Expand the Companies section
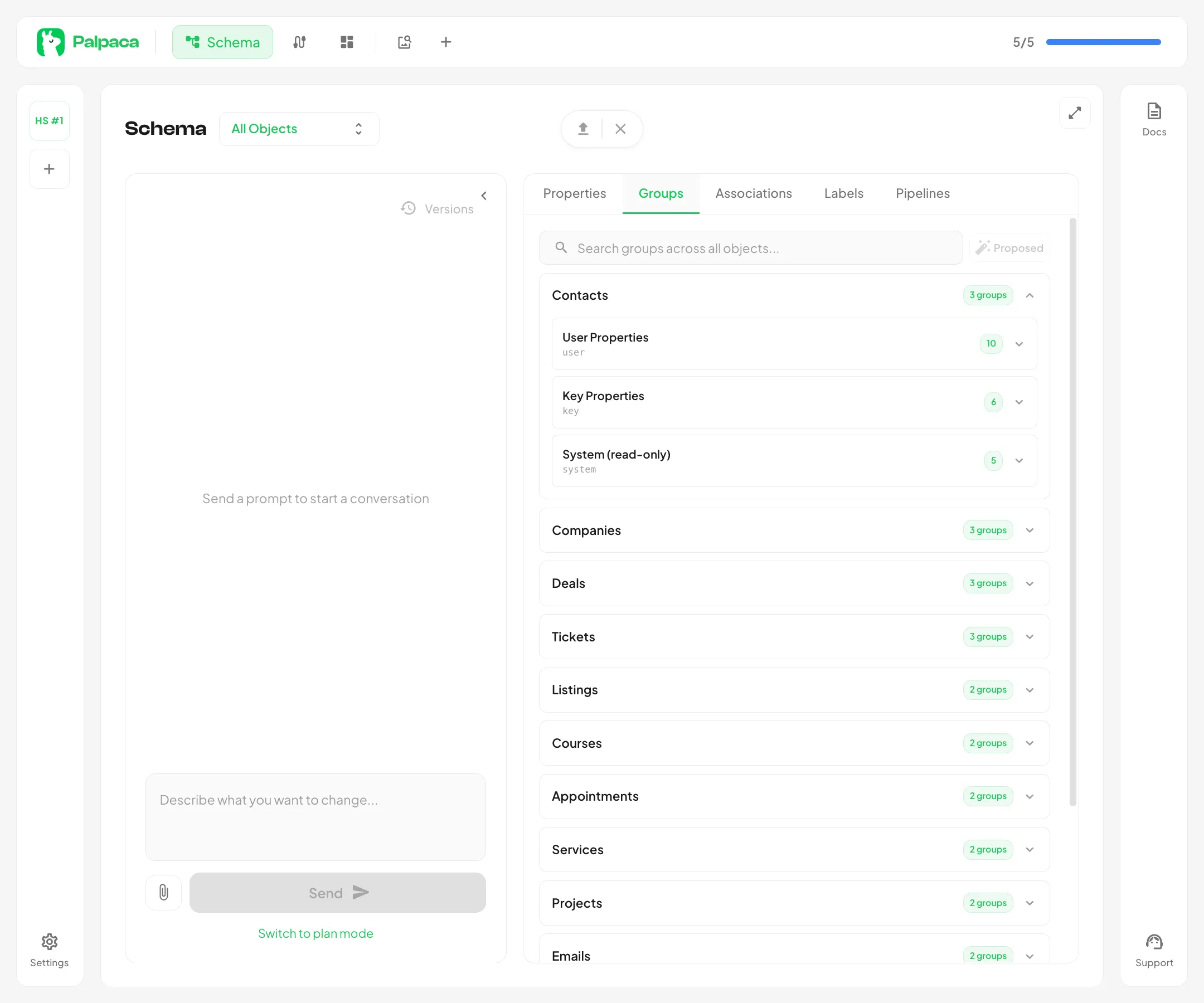 [1030, 530]
